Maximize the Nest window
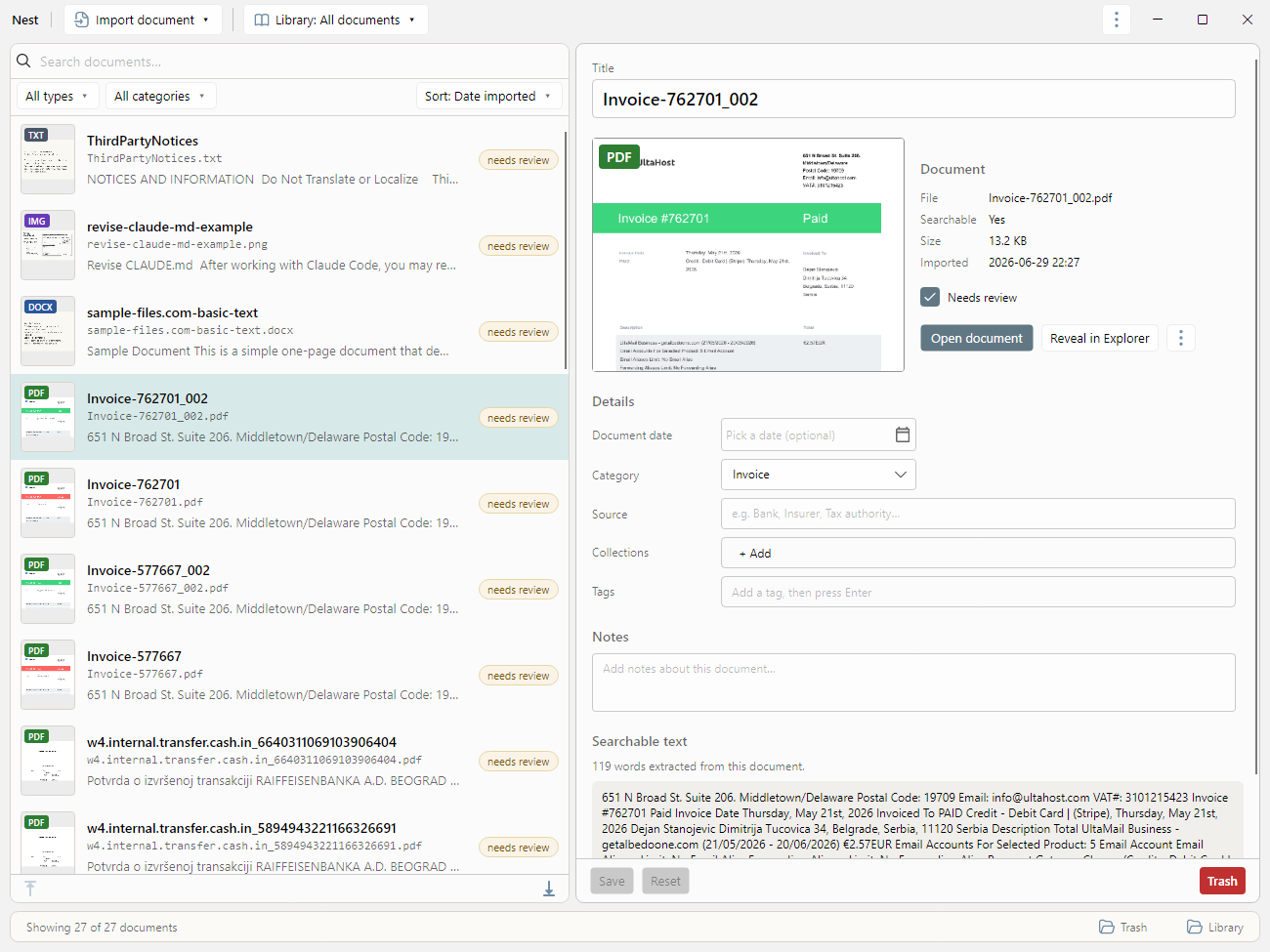 [1203, 20]
